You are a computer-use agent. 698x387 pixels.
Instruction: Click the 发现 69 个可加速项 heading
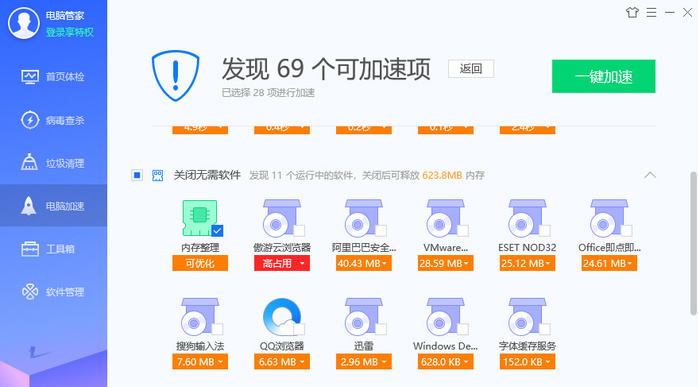click(x=326, y=69)
